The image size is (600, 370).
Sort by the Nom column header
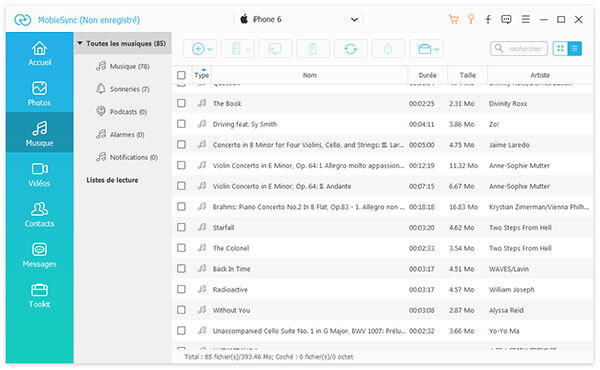[x=310, y=75]
